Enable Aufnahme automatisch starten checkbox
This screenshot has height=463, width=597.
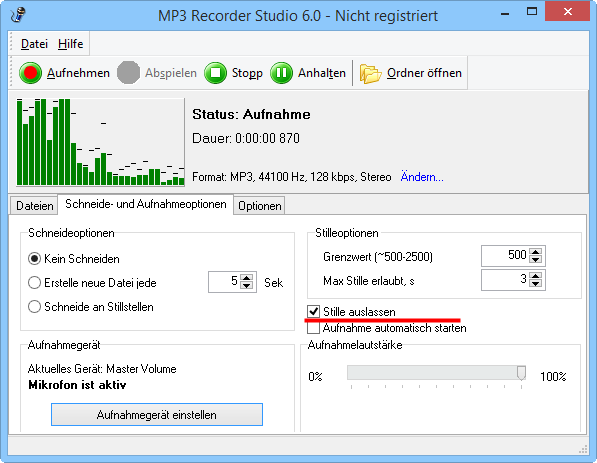(313, 328)
